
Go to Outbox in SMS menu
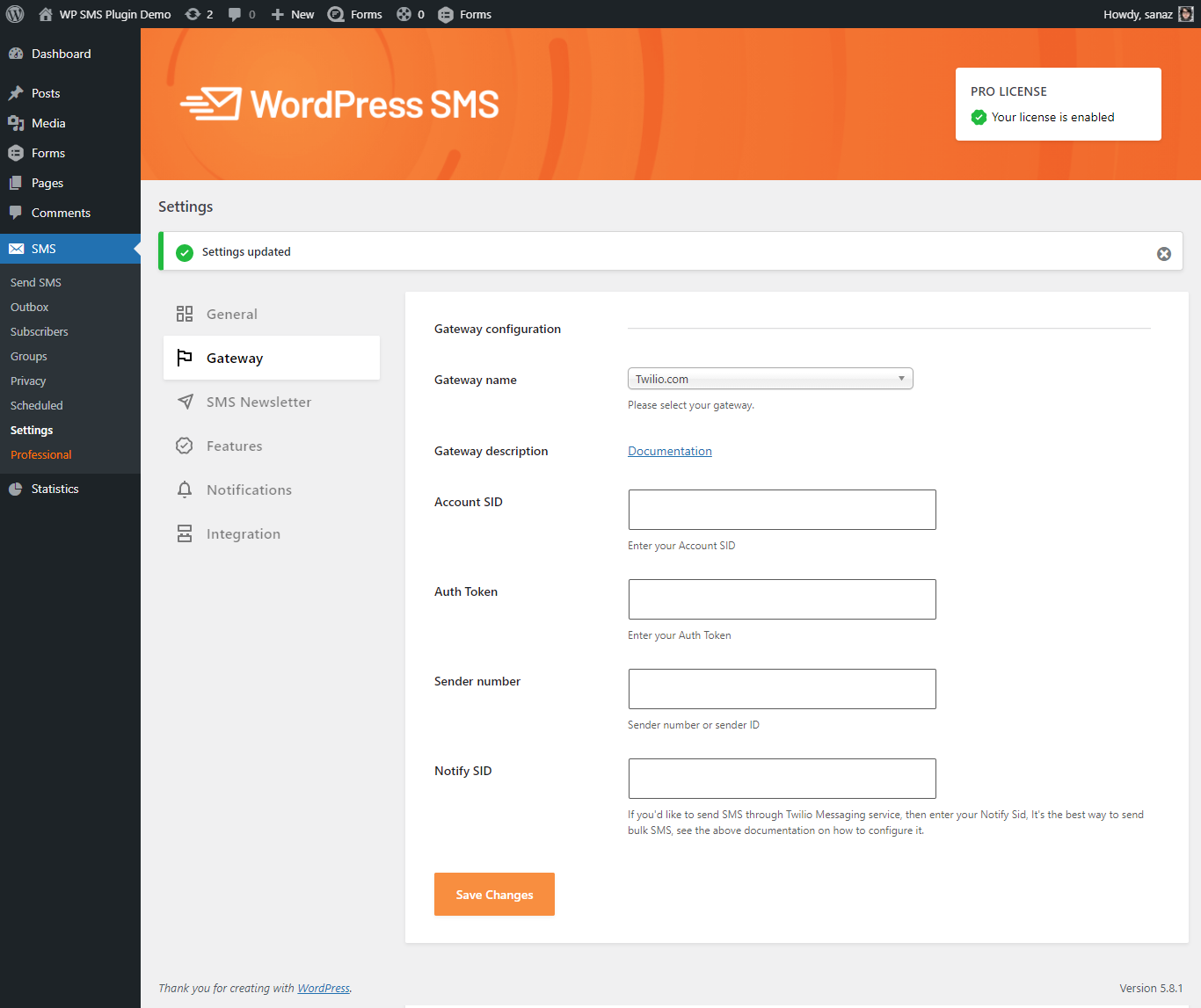pos(30,307)
